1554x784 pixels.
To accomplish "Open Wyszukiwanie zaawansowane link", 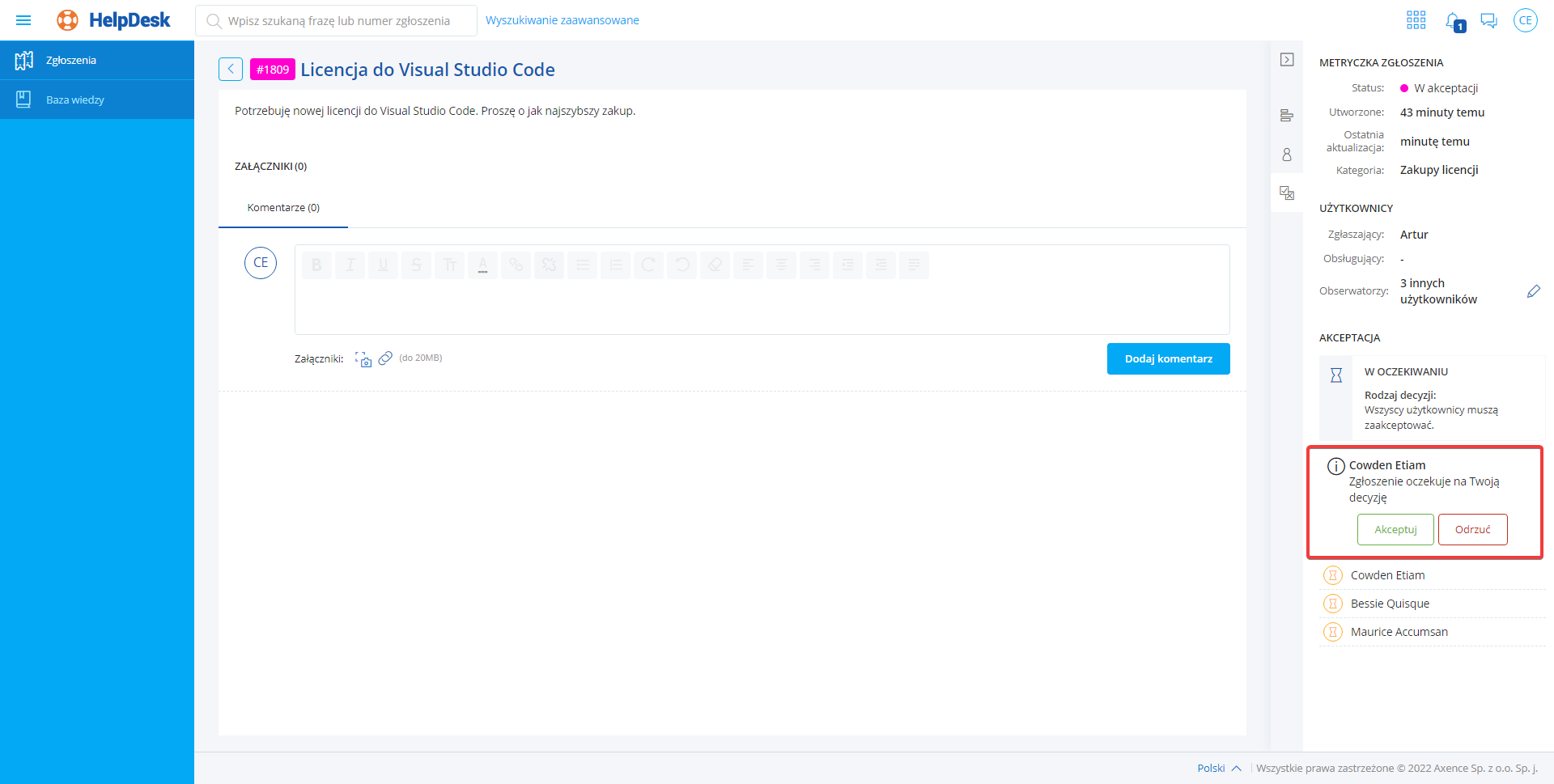I will click(562, 20).
